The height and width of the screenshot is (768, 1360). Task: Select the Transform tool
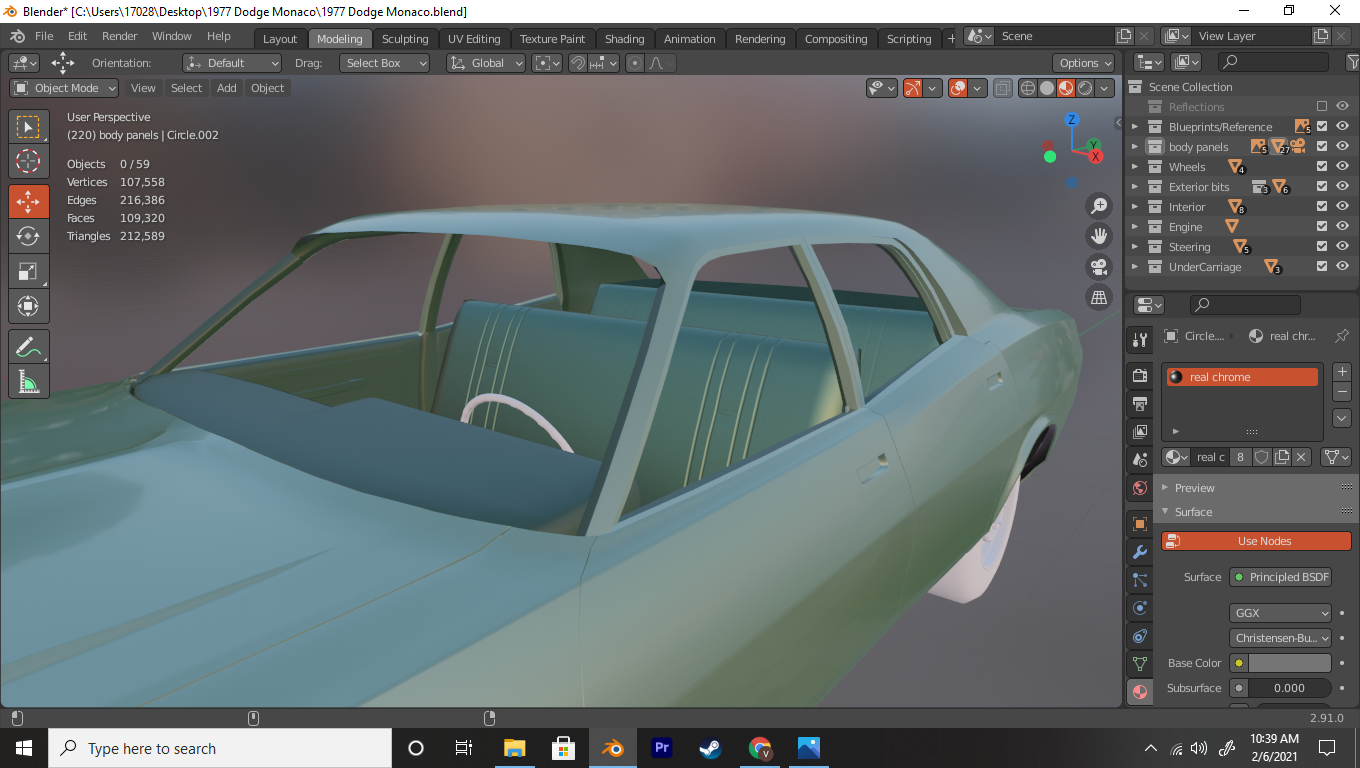[x=29, y=306]
